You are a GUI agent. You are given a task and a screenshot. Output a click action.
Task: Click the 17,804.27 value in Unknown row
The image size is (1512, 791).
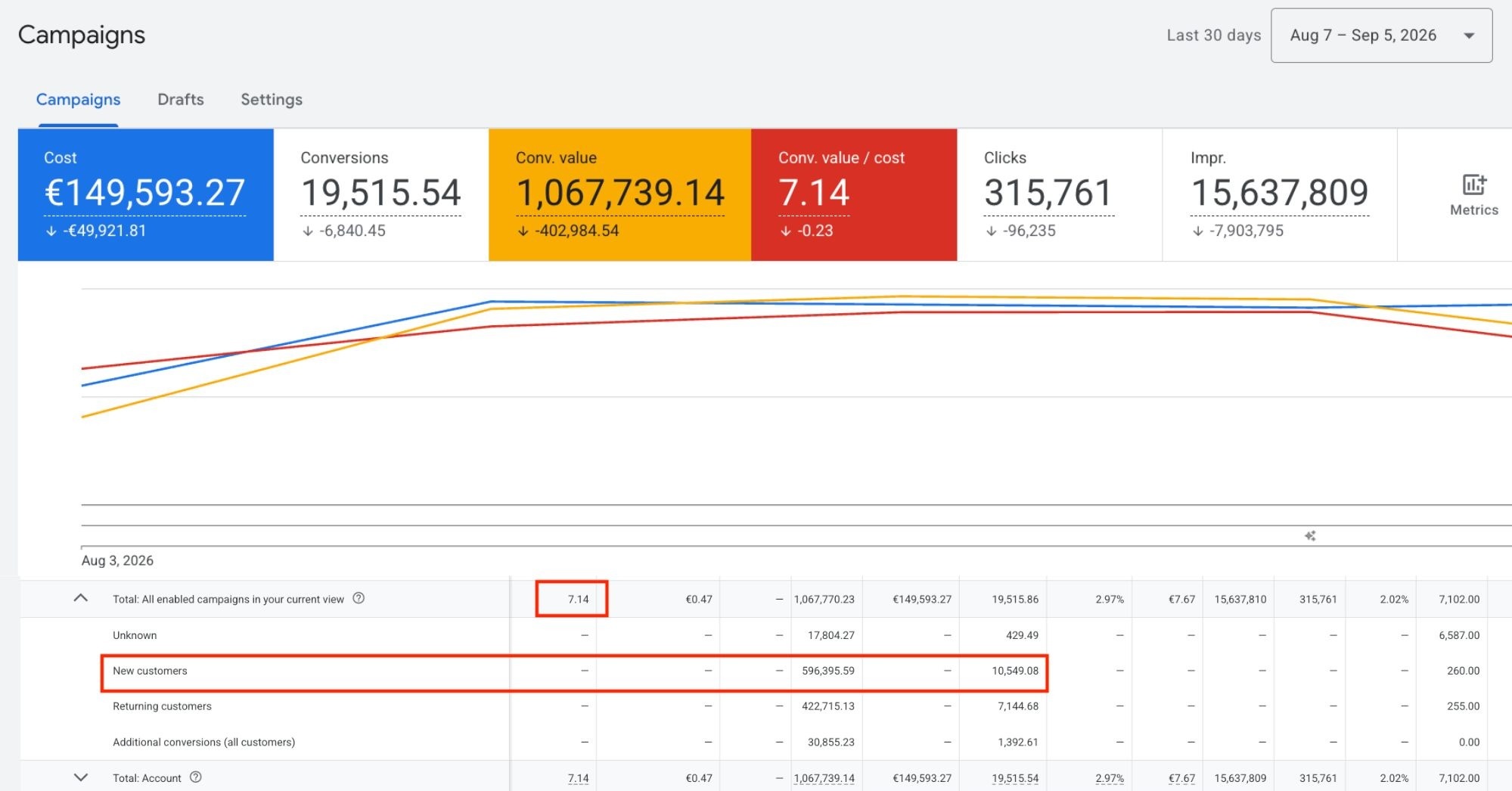click(831, 635)
